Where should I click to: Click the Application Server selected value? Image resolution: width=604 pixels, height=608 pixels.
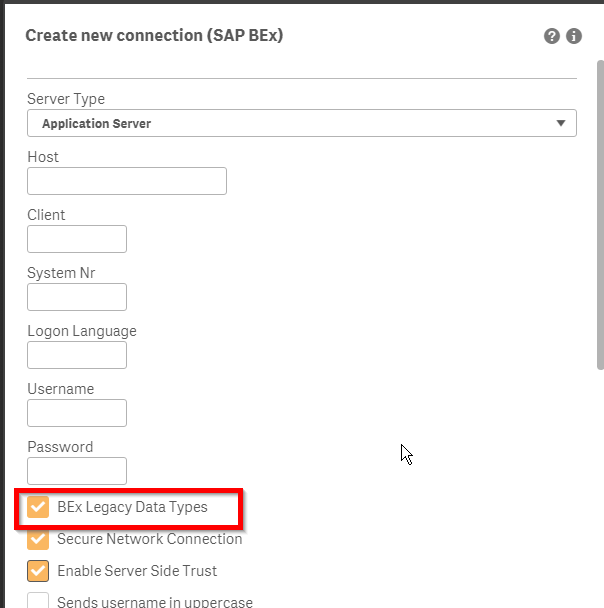97,124
